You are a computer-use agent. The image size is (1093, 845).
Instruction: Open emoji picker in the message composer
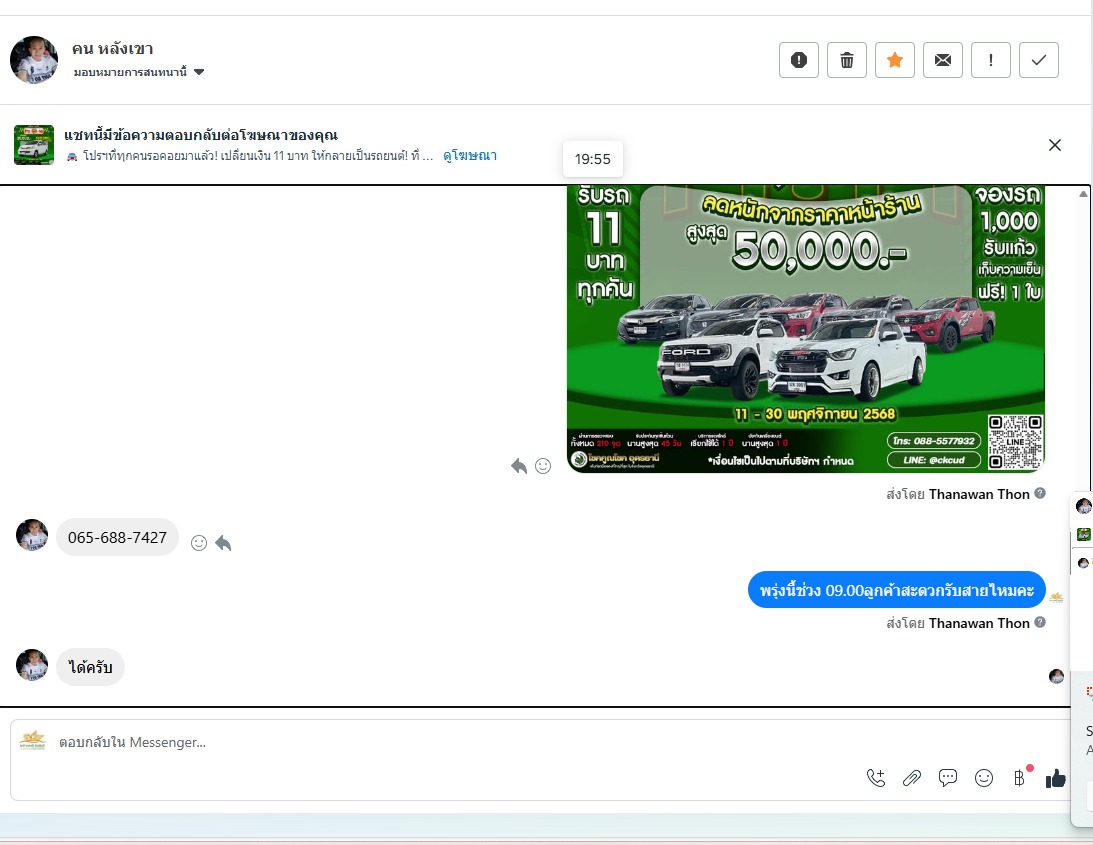pos(984,778)
